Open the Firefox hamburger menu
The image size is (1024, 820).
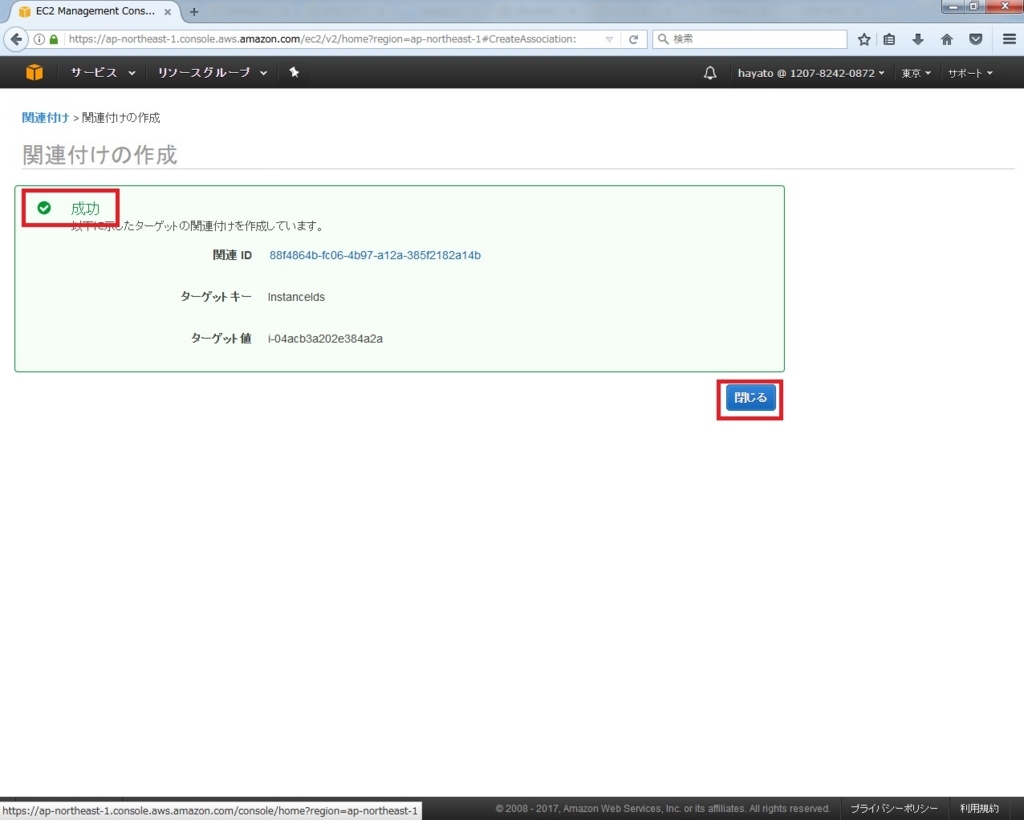tap(1009, 39)
